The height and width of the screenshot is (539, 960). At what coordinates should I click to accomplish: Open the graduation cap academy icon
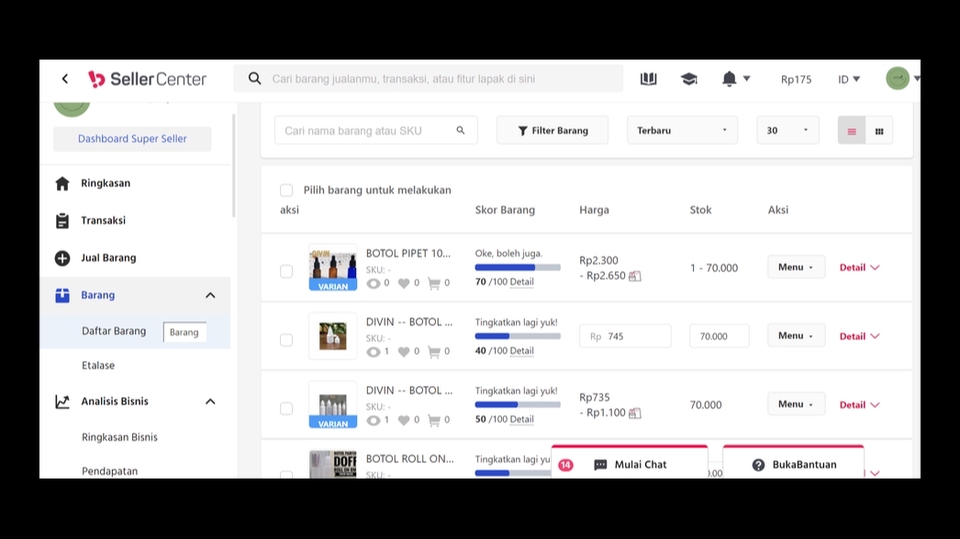click(689, 78)
